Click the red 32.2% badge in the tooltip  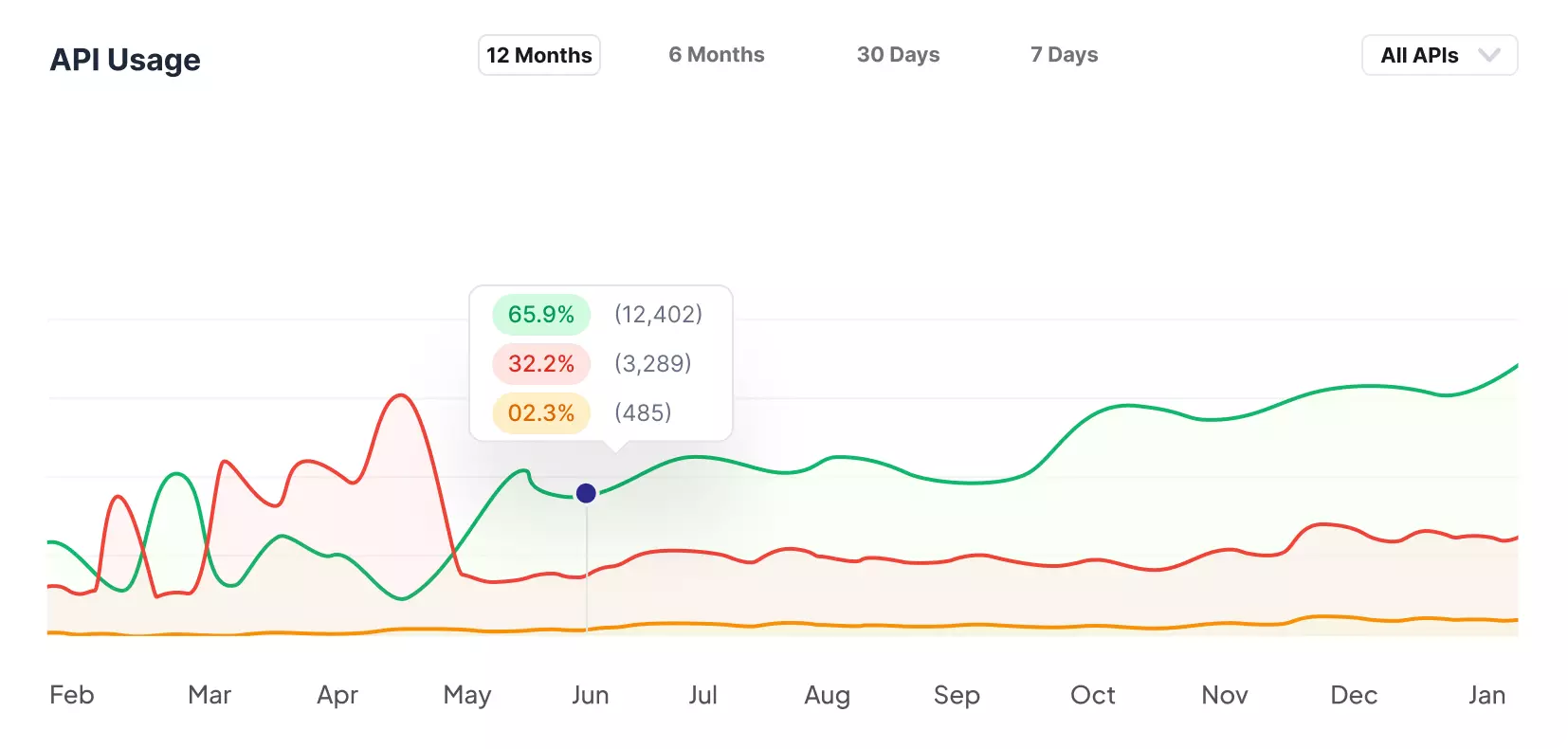point(540,364)
